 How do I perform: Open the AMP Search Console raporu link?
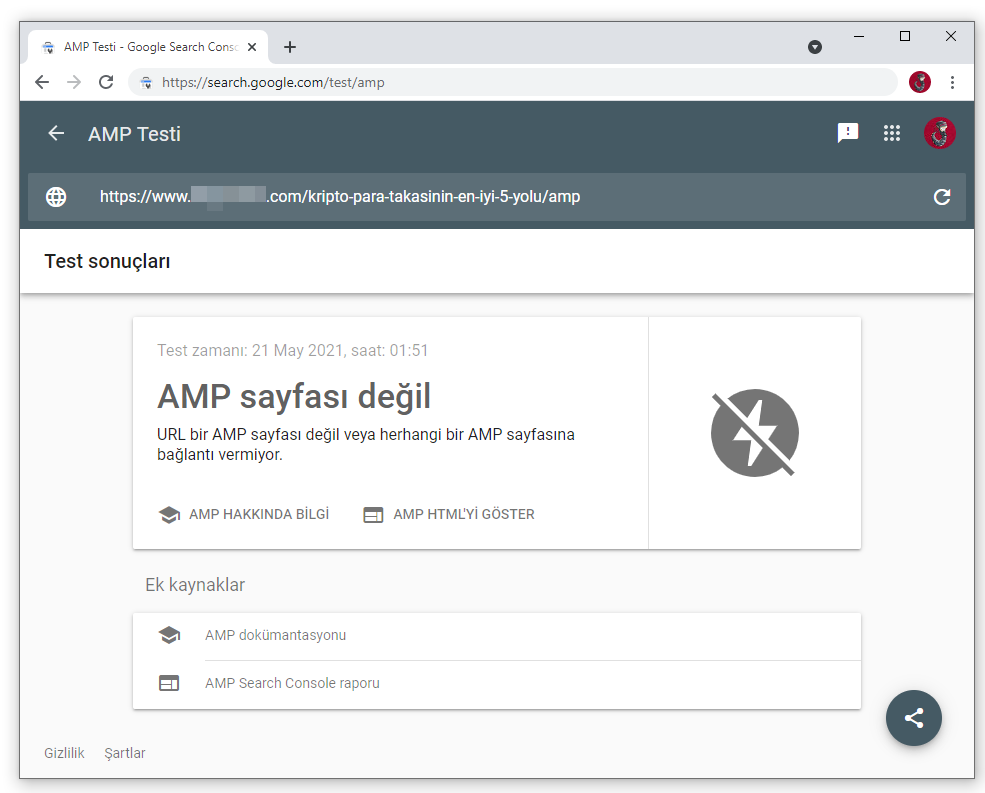coord(292,684)
